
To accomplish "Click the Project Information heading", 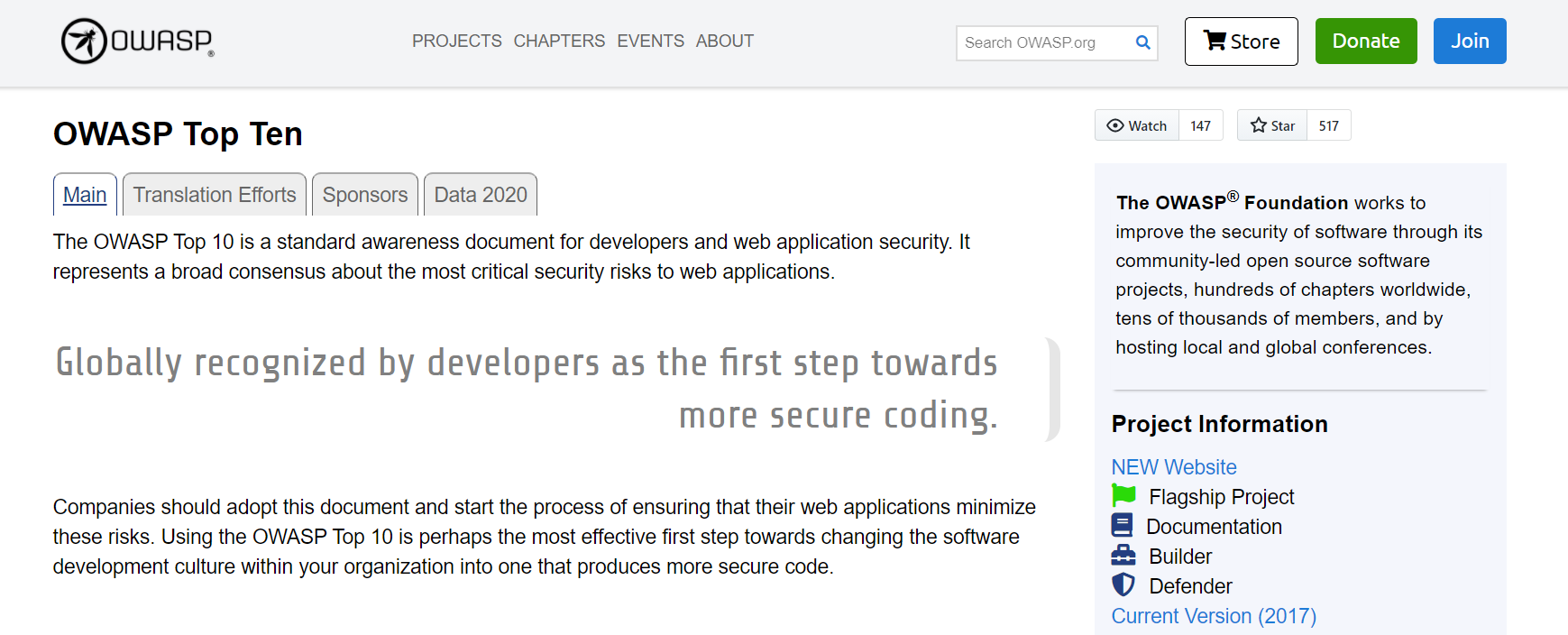I will click(1219, 424).
